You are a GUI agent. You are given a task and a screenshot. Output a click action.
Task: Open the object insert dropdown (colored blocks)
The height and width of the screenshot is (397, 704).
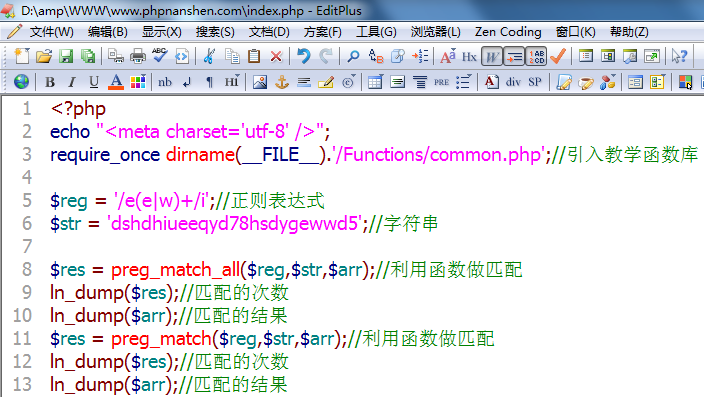point(607,82)
